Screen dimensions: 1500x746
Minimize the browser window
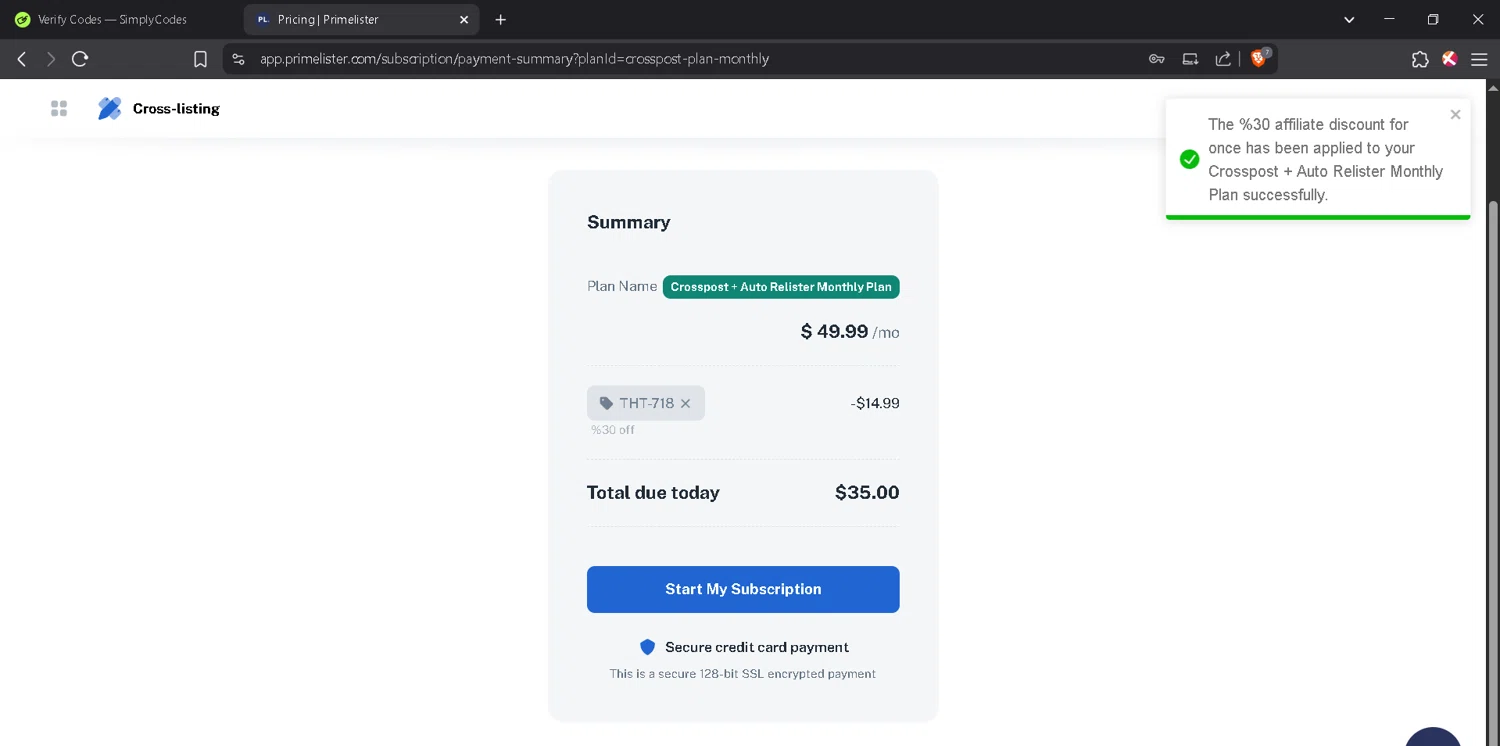click(x=1389, y=19)
